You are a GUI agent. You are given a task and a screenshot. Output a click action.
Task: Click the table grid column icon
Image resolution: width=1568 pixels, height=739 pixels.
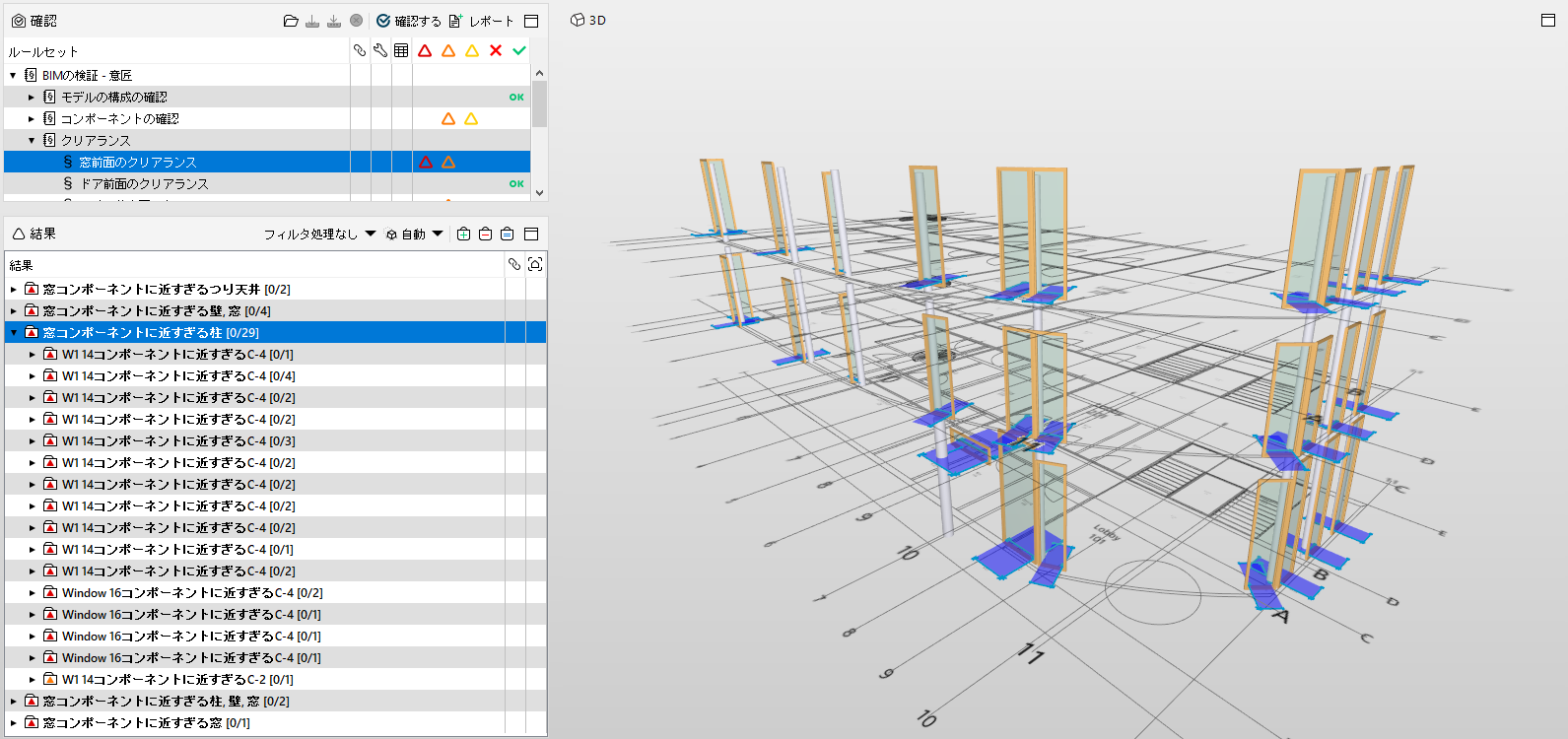tap(401, 50)
